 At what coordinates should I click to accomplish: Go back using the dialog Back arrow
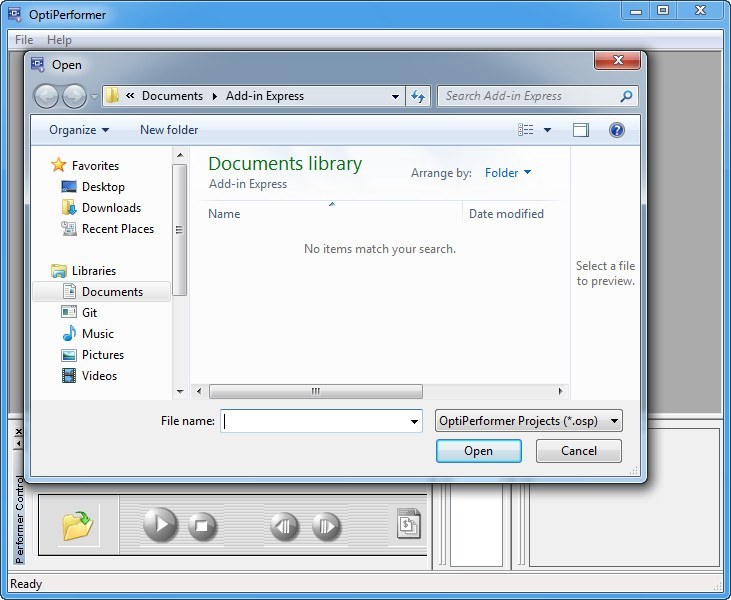(46, 97)
